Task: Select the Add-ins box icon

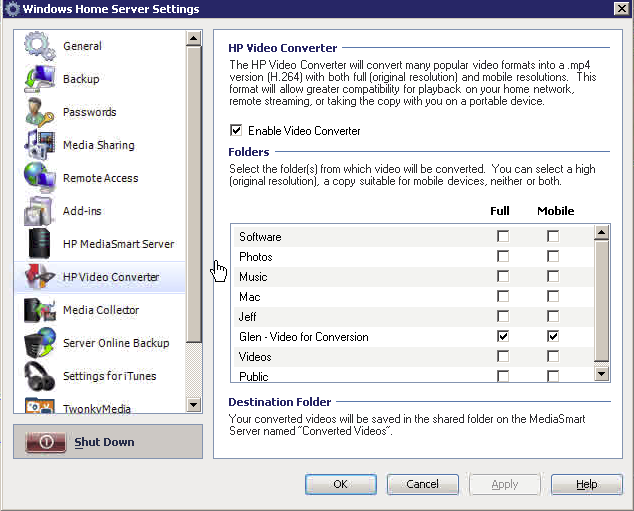Action: coord(39,211)
